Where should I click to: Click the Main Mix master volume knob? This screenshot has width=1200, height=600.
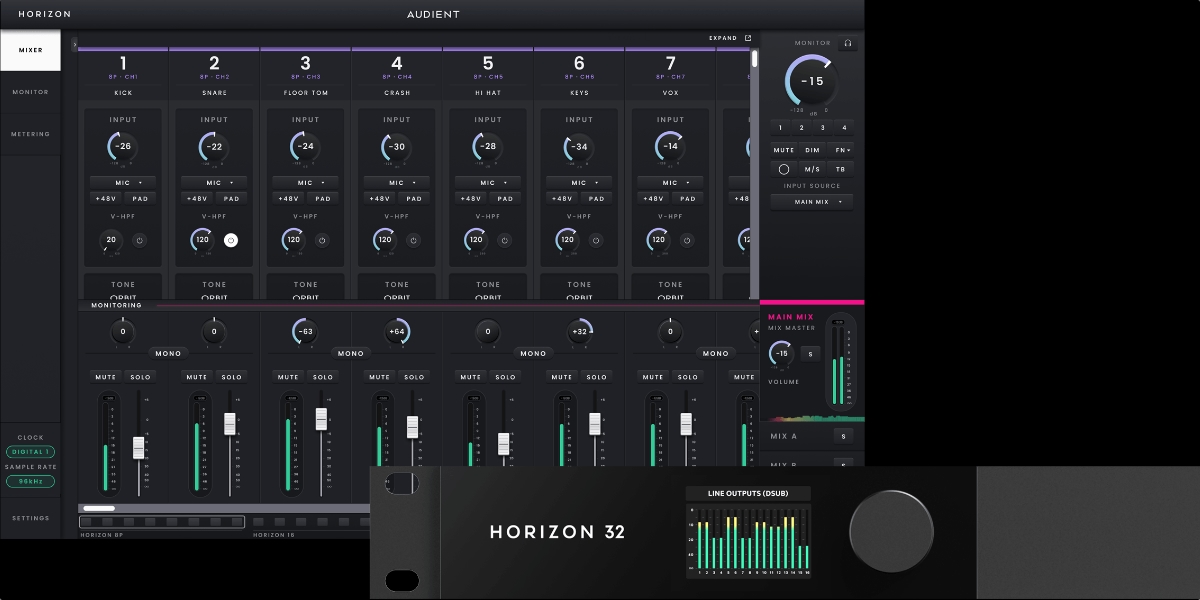pos(782,353)
